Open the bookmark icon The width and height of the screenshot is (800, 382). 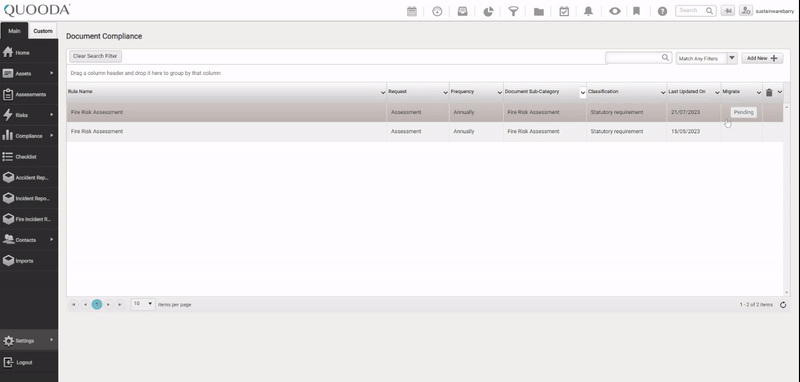636,11
